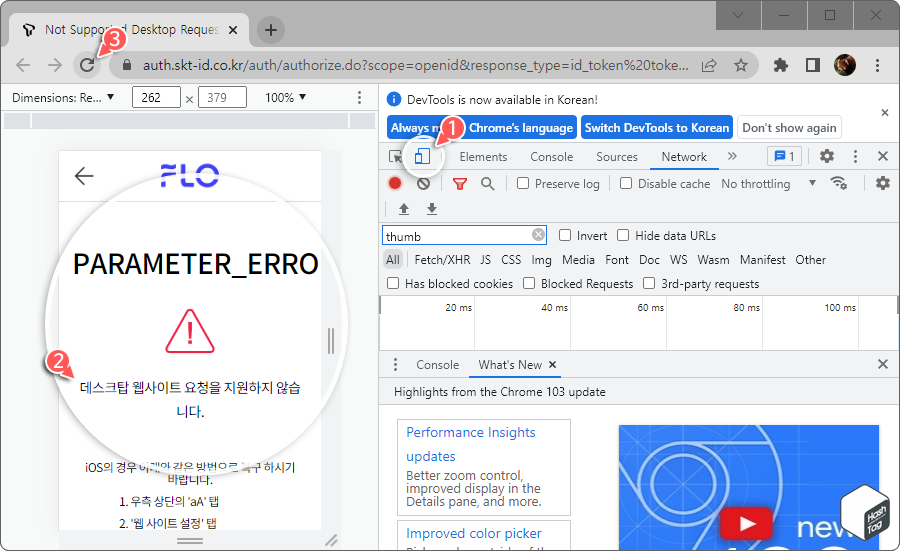Clear the network log
The width and height of the screenshot is (900, 551).
point(424,184)
